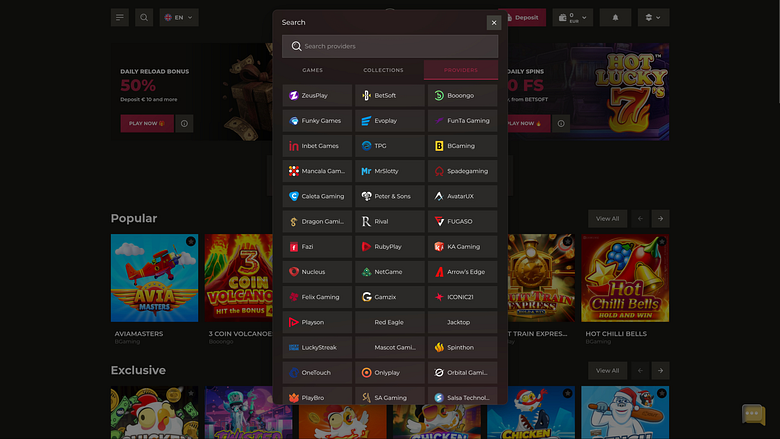This screenshot has width=780, height=439.
Task: Select the ZeusPlay provider
Action: [317, 95]
